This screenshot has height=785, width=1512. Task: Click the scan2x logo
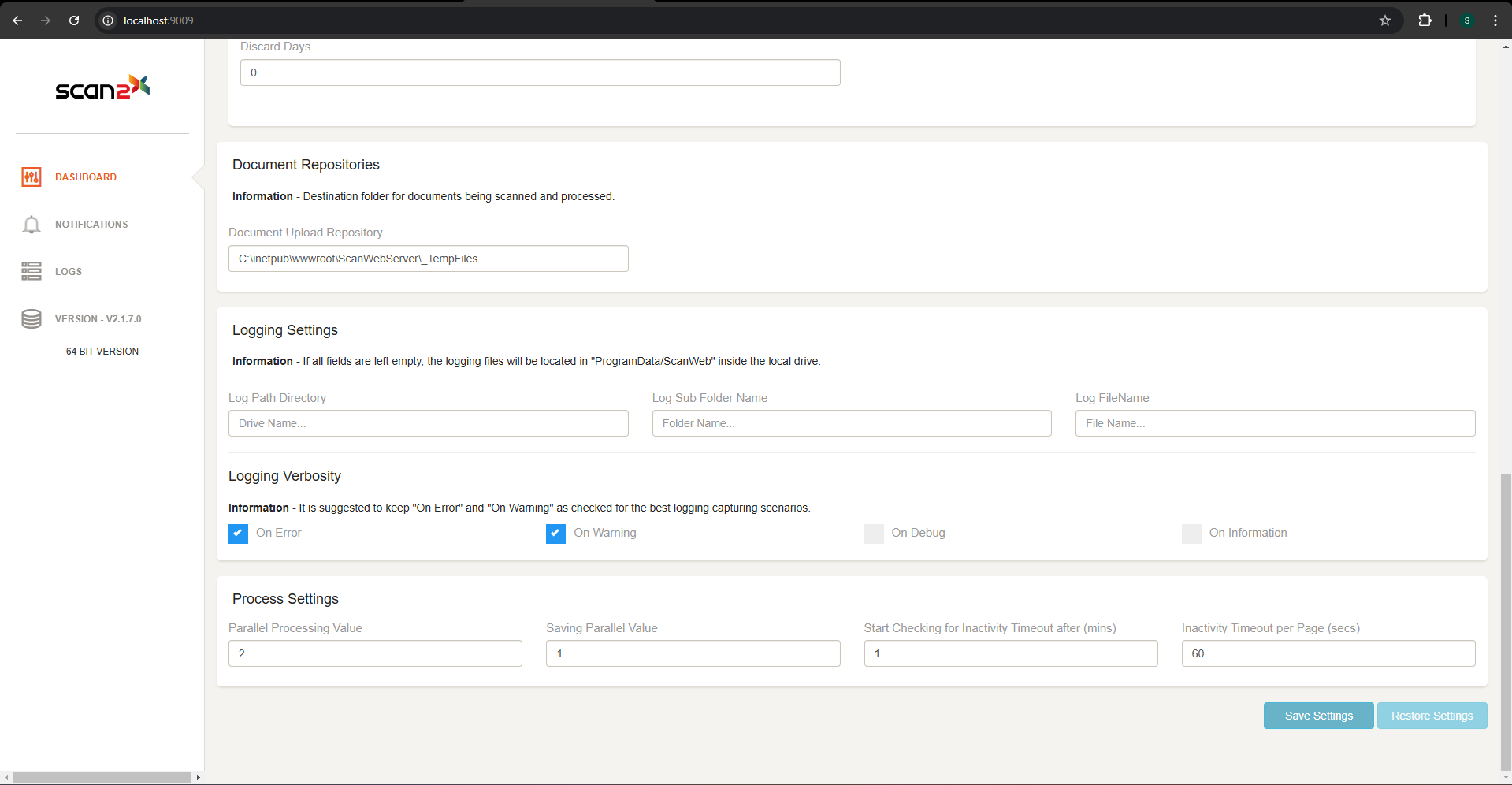[x=102, y=87]
